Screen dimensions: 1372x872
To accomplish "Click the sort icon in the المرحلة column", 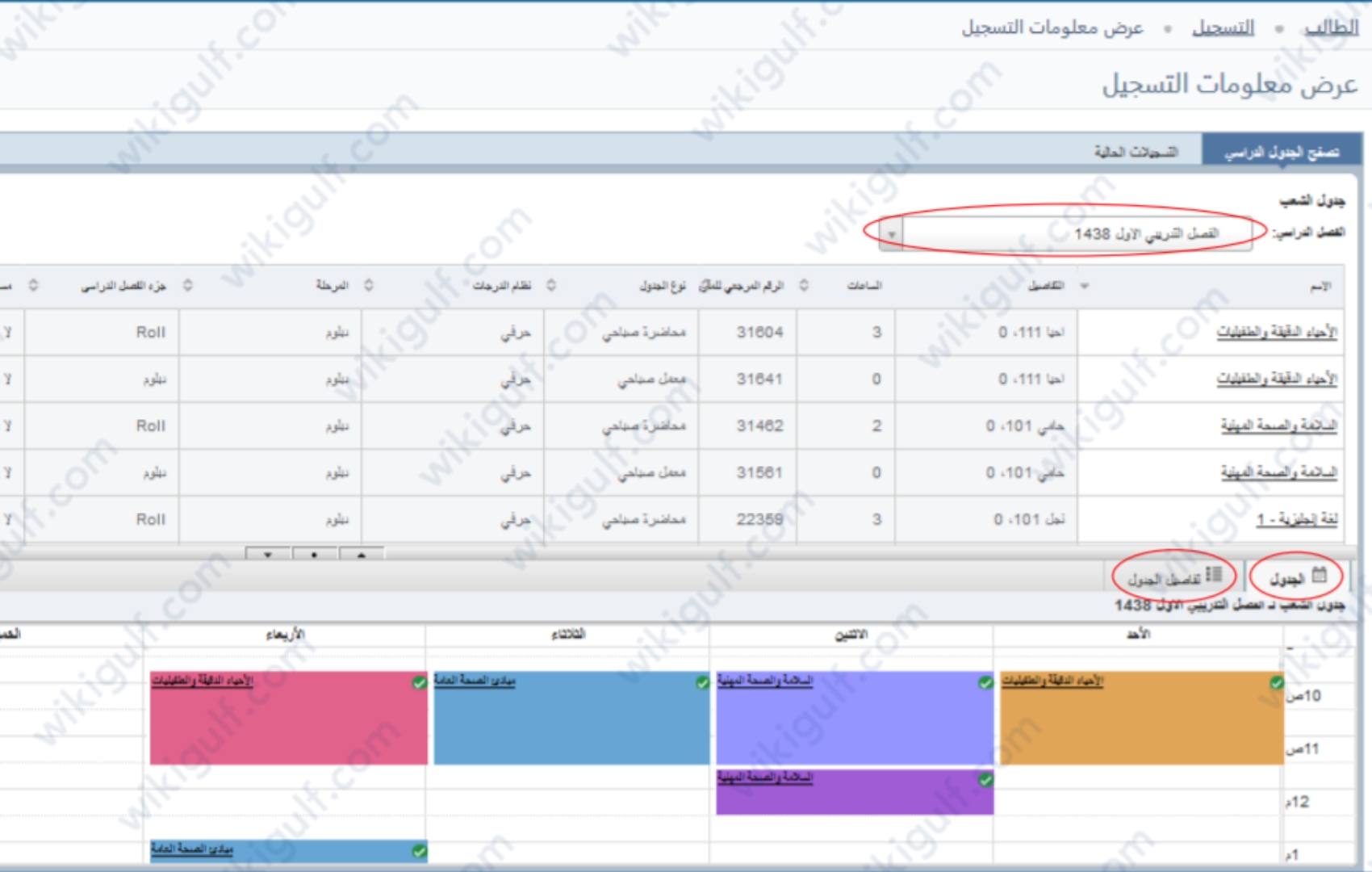I will click(188, 285).
